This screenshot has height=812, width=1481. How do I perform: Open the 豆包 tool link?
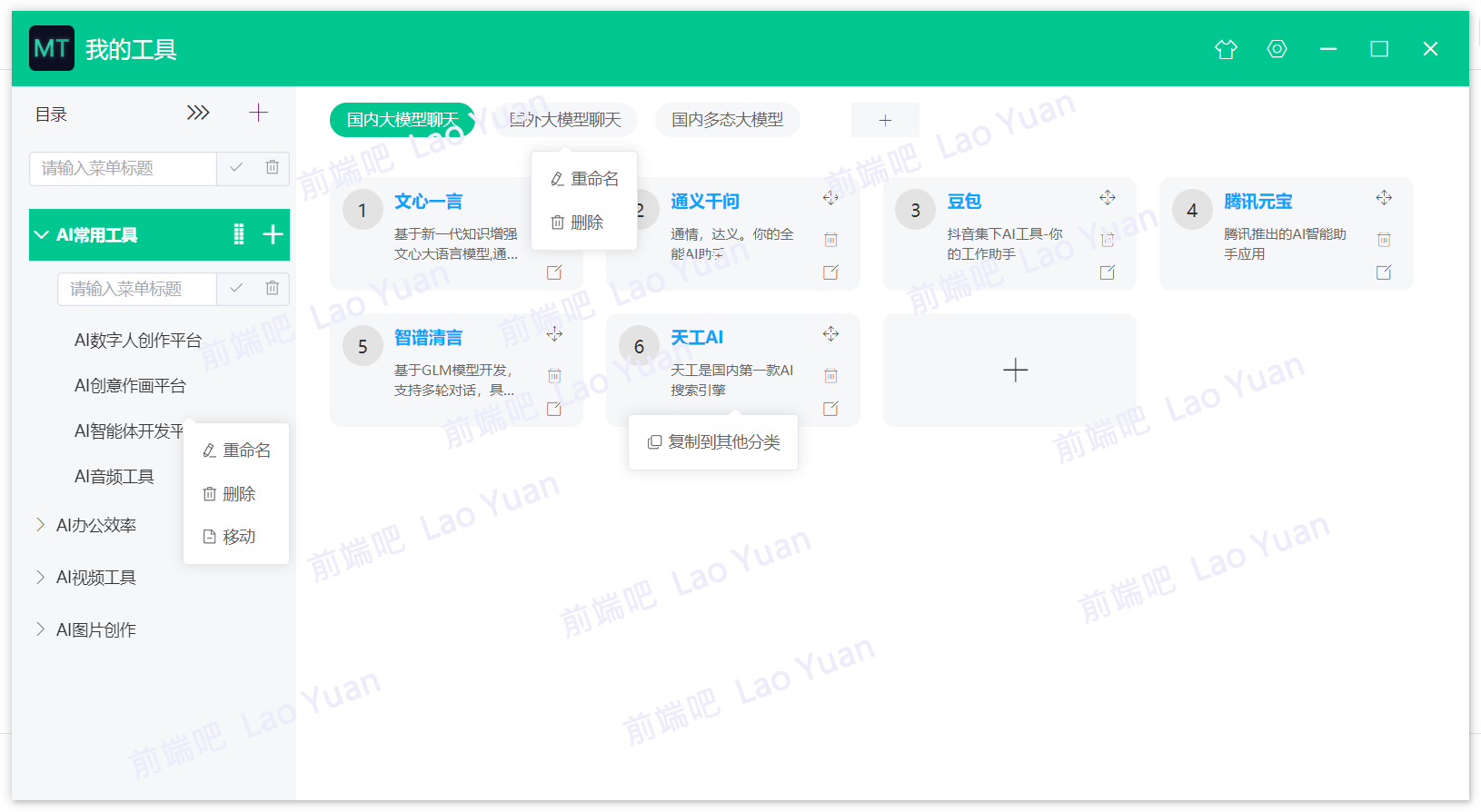coord(964,202)
